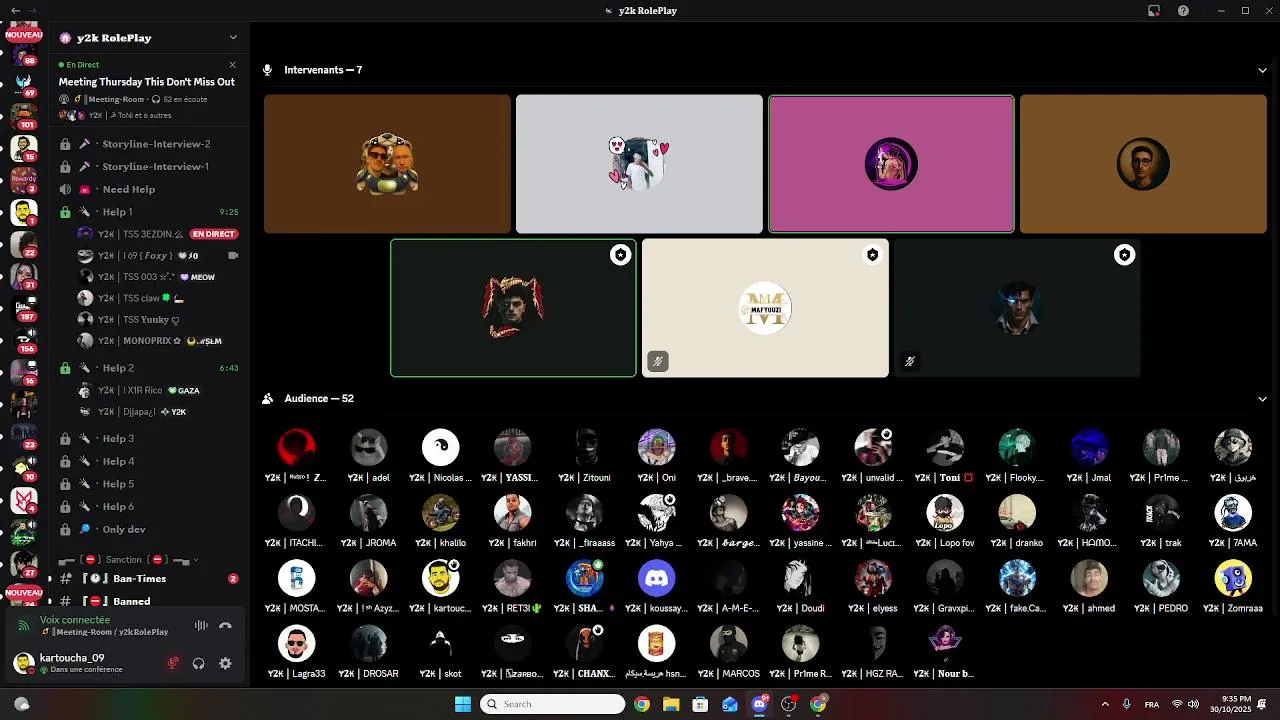Open audience member Nicolas avatar
The height and width of the screenshot is (720, 1280).
(441, 448)
